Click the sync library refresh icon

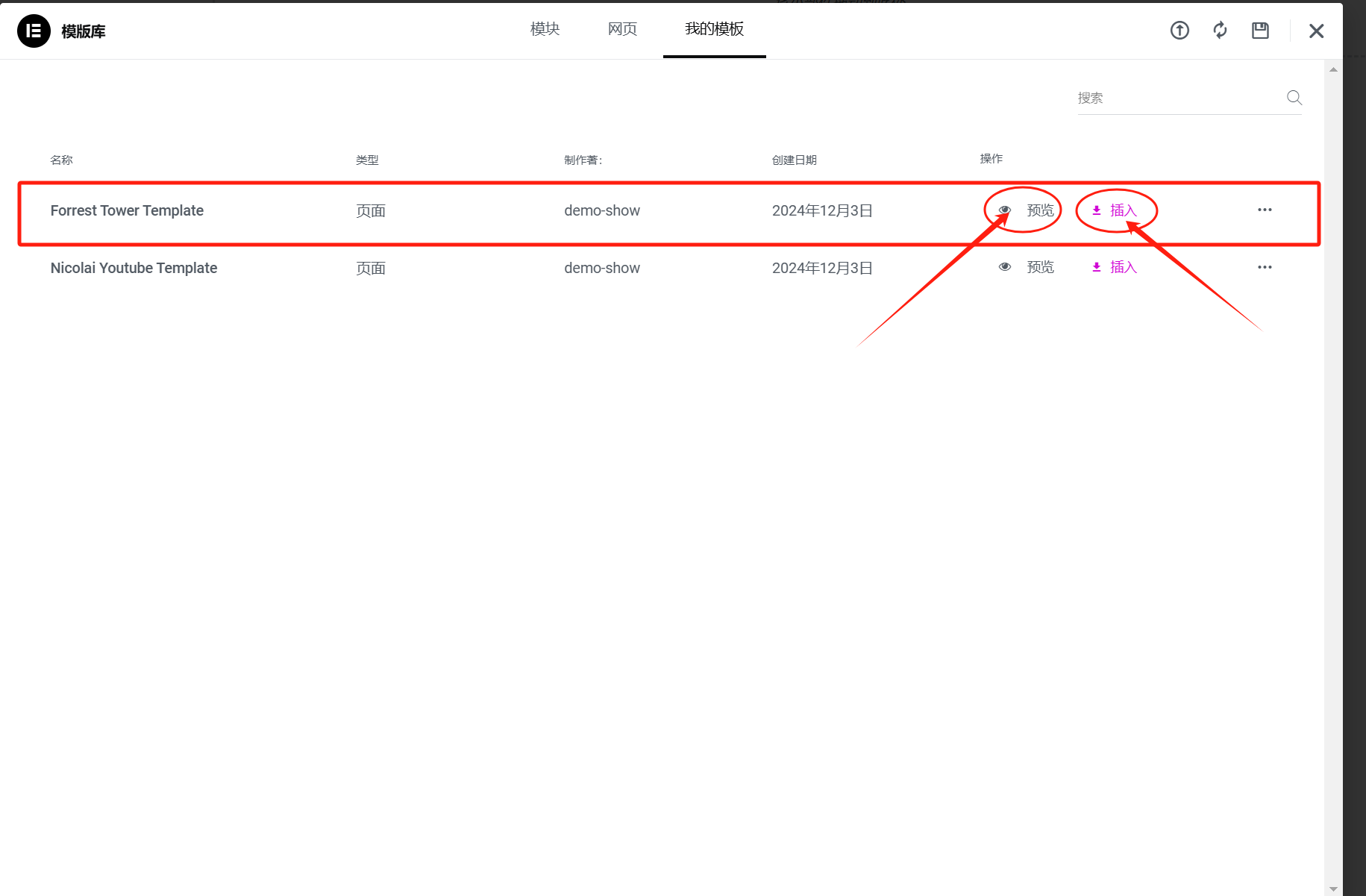click(1219, 30)
